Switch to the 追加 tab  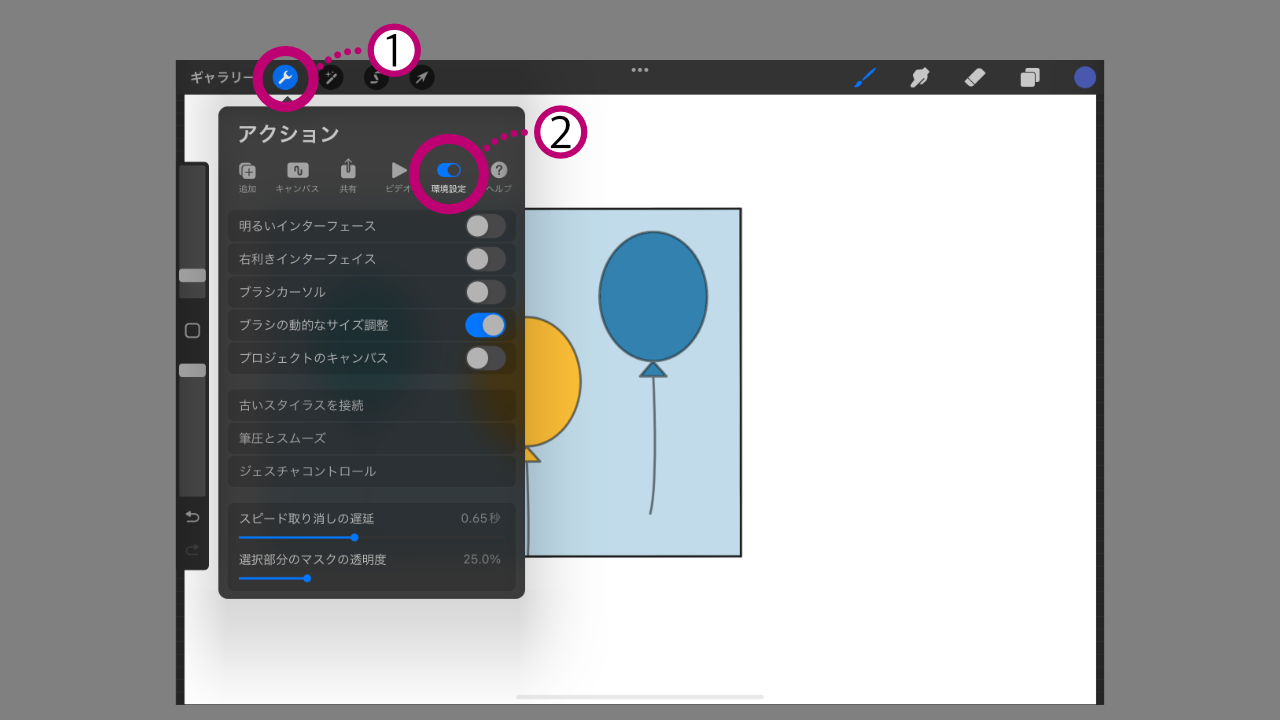click(247, 177)
